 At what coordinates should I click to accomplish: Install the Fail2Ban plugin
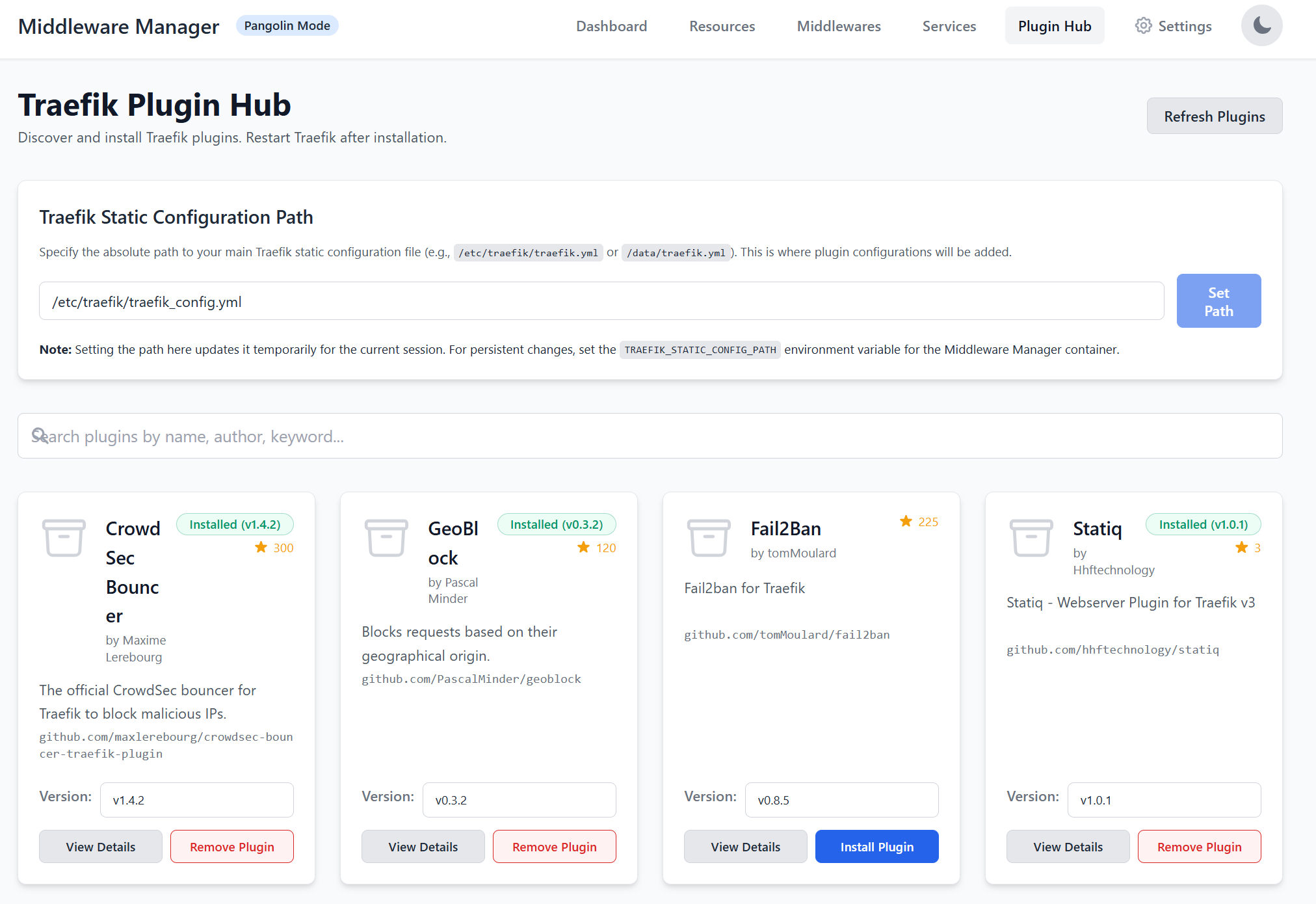click(877, 847)
